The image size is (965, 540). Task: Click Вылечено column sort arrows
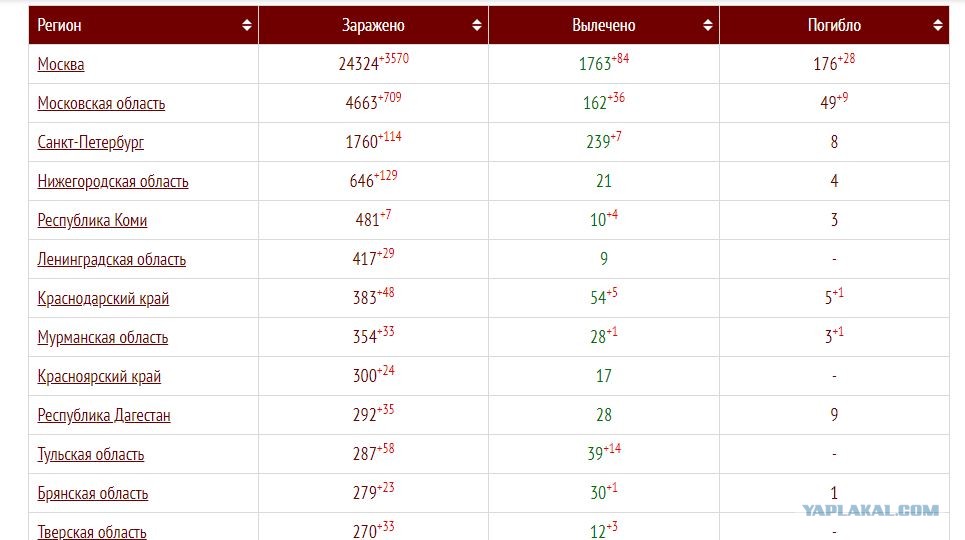[x=708, y=25]
